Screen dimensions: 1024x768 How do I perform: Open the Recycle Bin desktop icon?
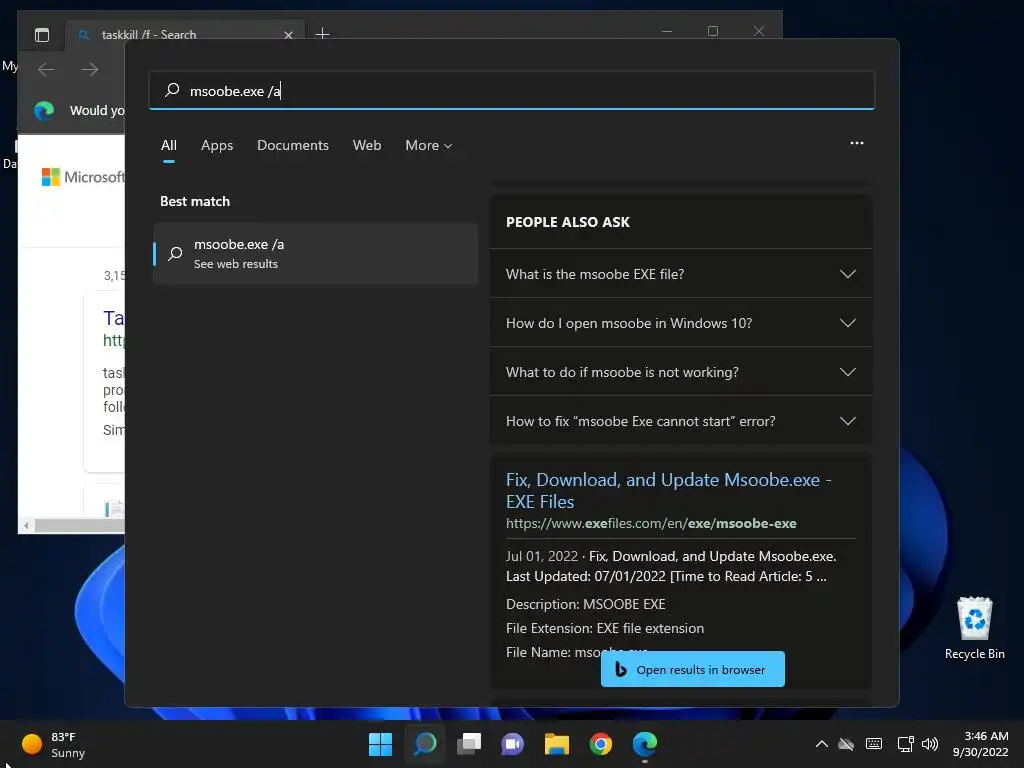tap(974, 628)
